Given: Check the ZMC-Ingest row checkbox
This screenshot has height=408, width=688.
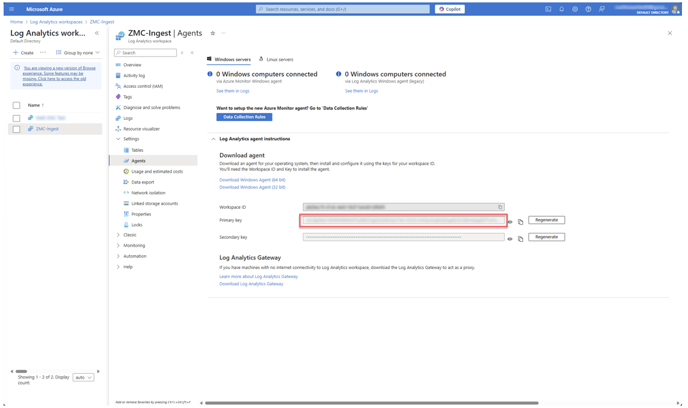Looking at the screenshot, I should click(16, 129).
